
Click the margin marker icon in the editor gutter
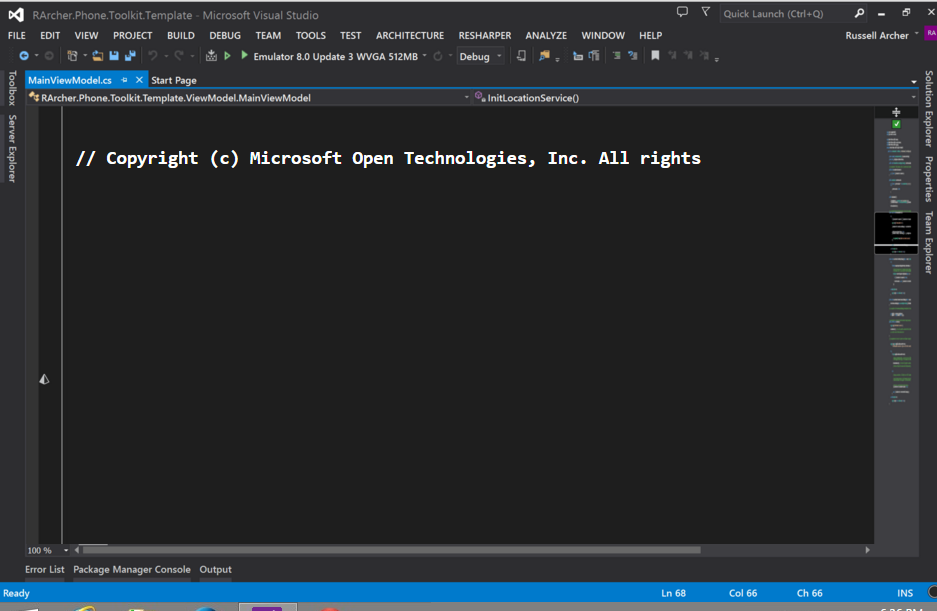(44, 379)
